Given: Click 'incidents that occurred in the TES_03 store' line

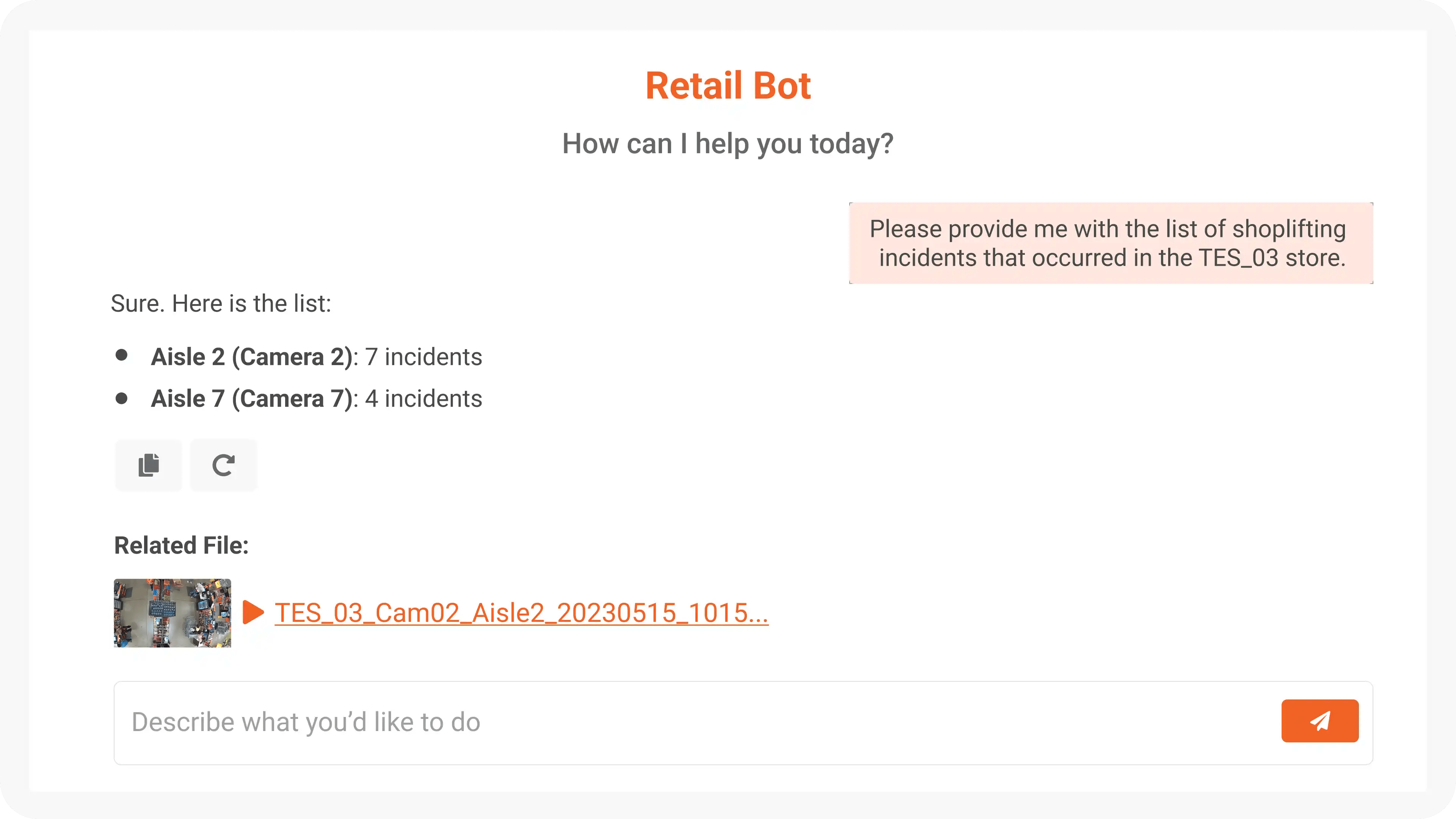Looking at the screenshot, I should 1112,258.
